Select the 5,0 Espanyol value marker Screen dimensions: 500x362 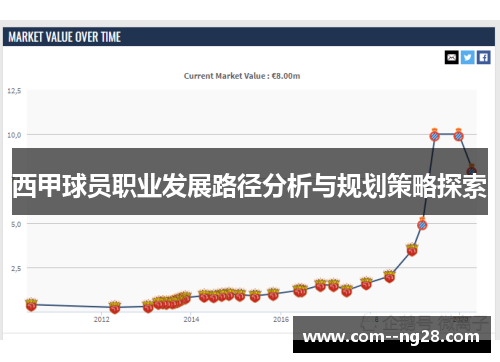click(422, 224)
